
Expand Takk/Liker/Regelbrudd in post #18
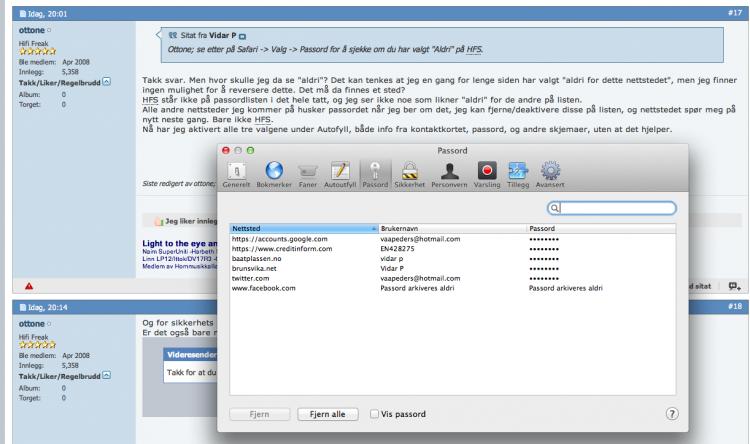pyautogui.click(x=107, y=376)
